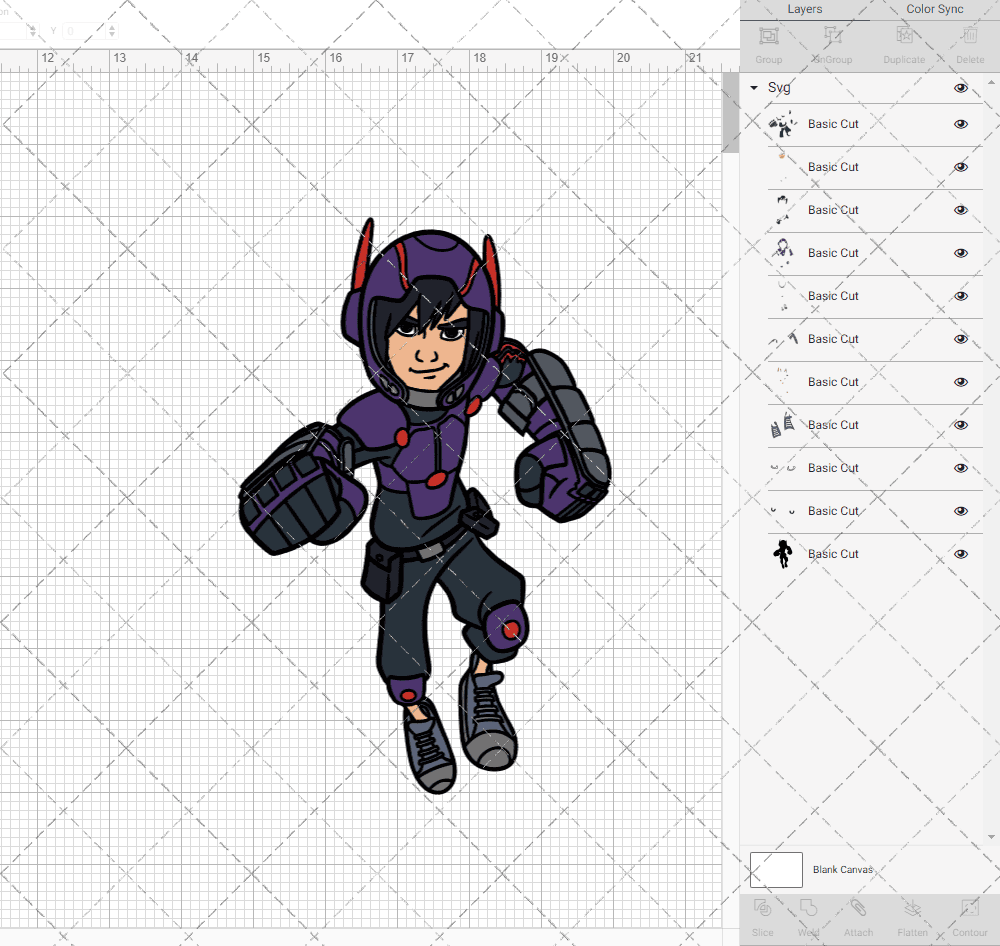Select first Basic Cut layer thumbnail
Viewport: 1000px width, 946px height.
783,124
